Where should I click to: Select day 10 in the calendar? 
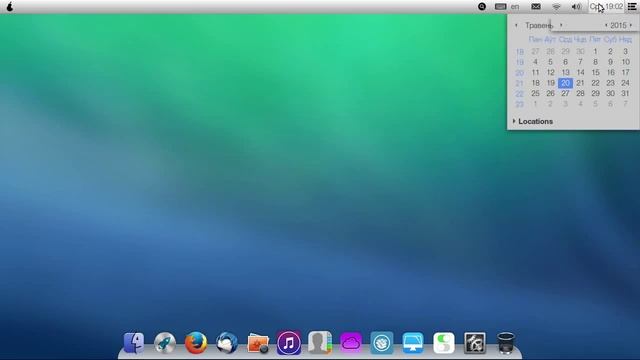click(625, 62)
